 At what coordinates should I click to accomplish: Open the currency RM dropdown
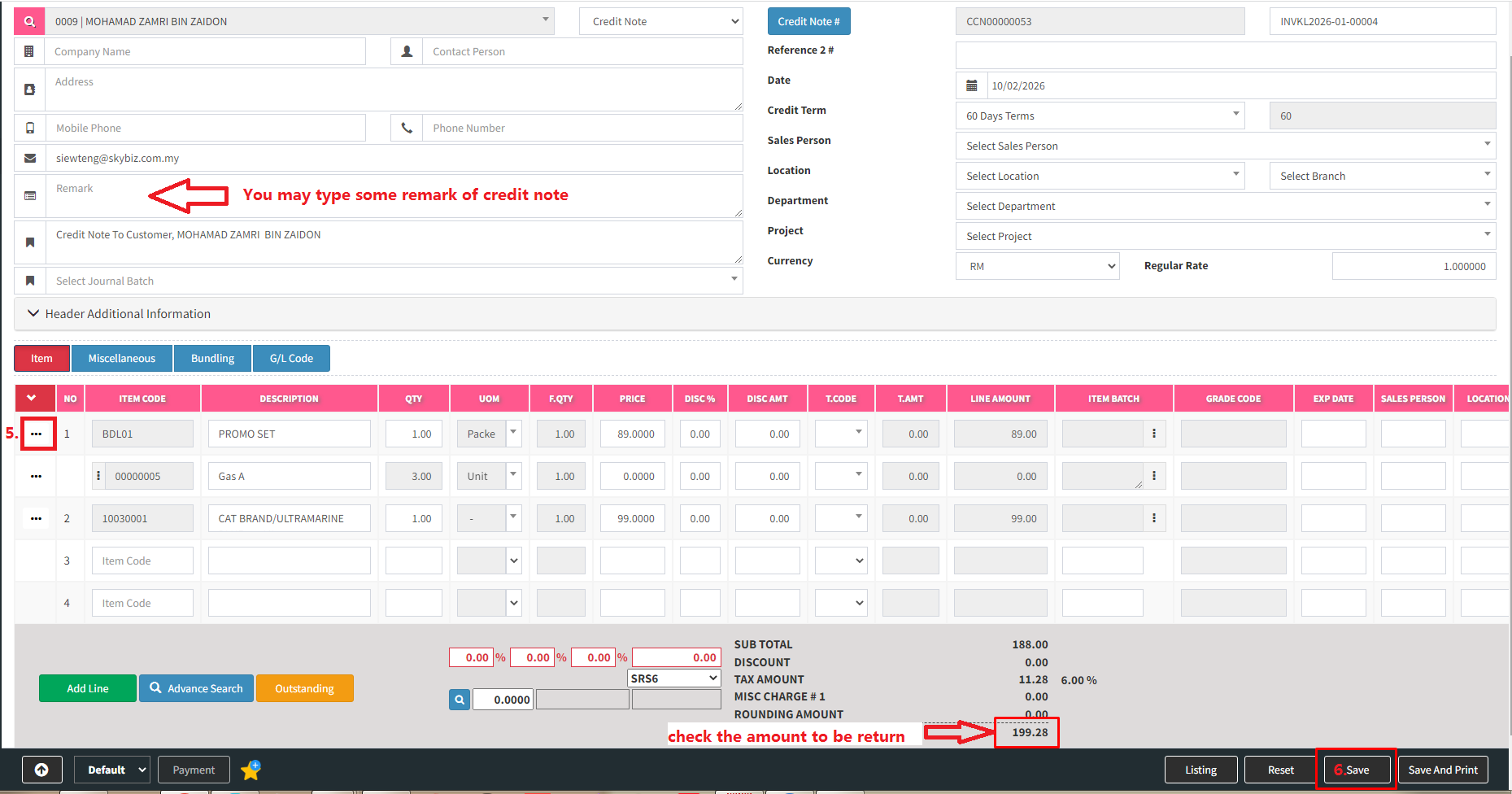point(1037,266)
